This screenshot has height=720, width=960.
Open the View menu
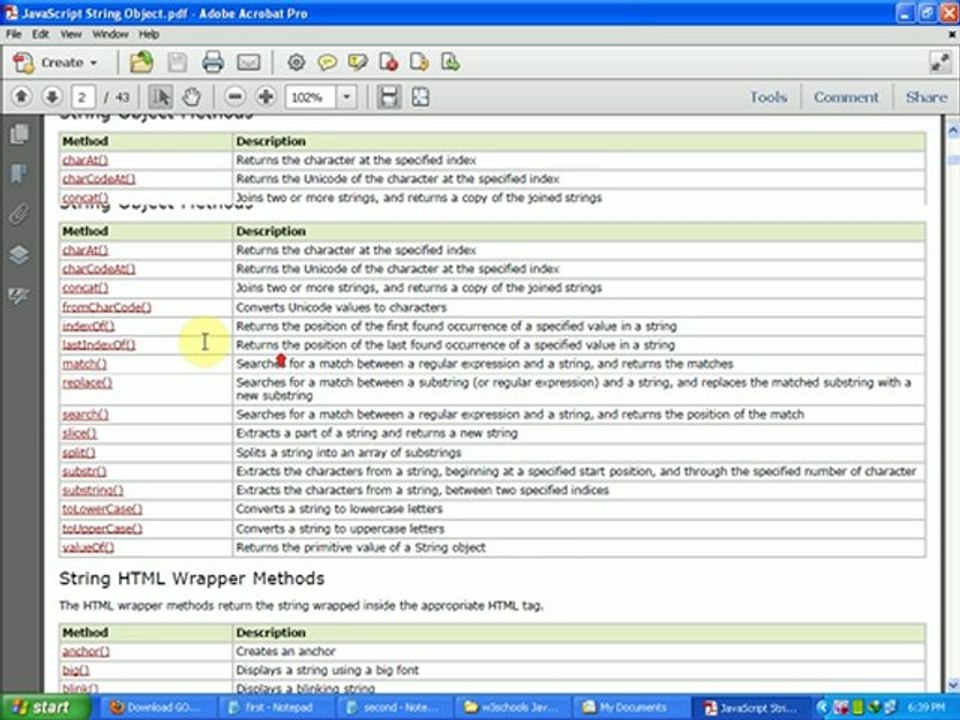[71, 34]
